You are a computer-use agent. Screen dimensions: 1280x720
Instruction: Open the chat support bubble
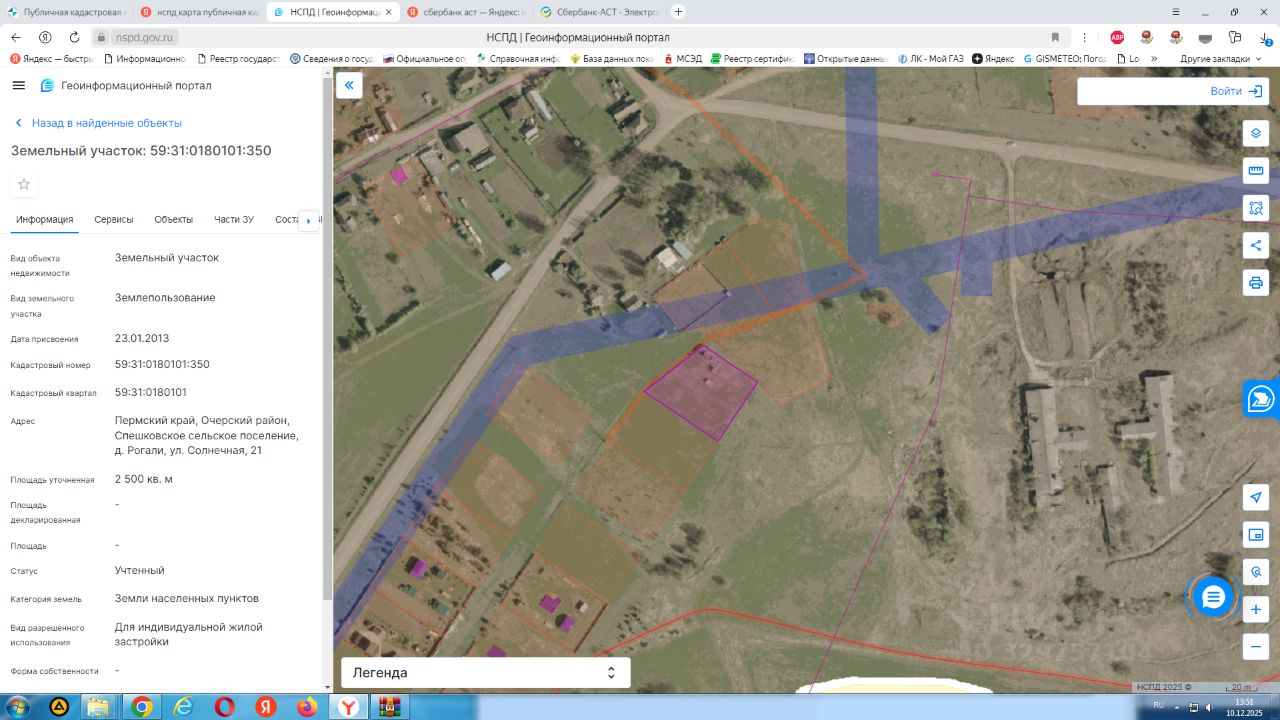coord(1213,597)
